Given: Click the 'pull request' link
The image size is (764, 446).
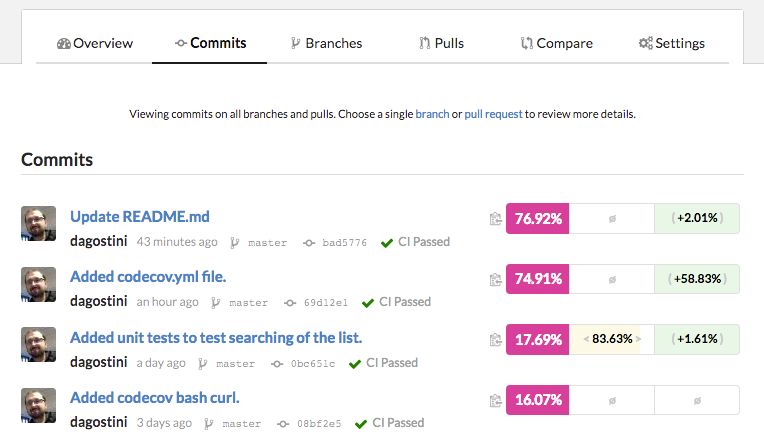Looking at the screenshot, I should click(x=493, y=114).
